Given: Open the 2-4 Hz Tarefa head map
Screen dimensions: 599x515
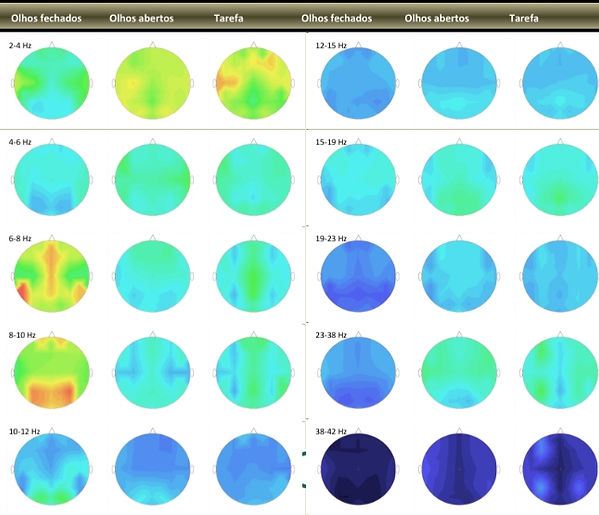Looking at the screenshot, I should 254,83.
